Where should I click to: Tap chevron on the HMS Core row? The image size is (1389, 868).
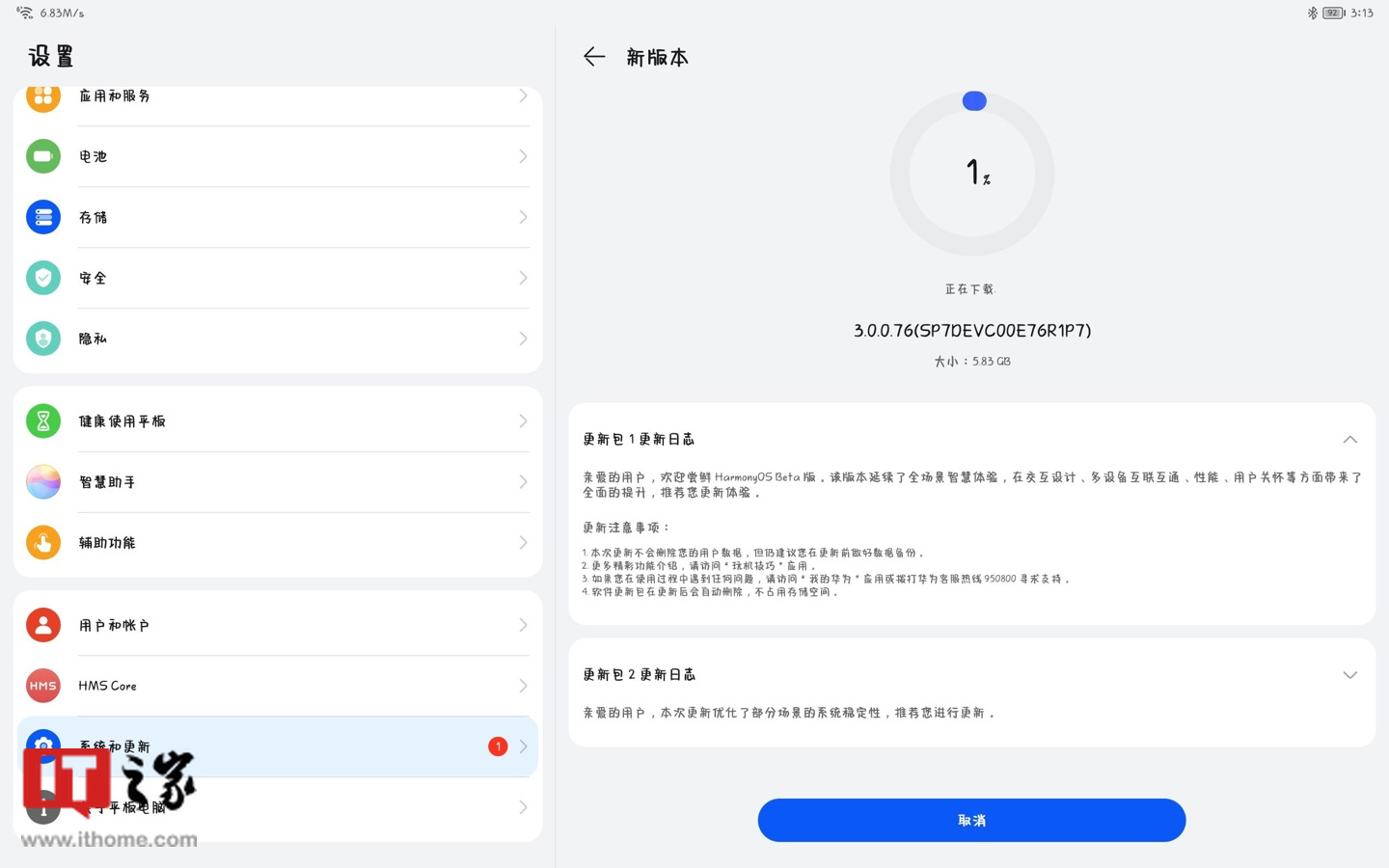point(523,686)
